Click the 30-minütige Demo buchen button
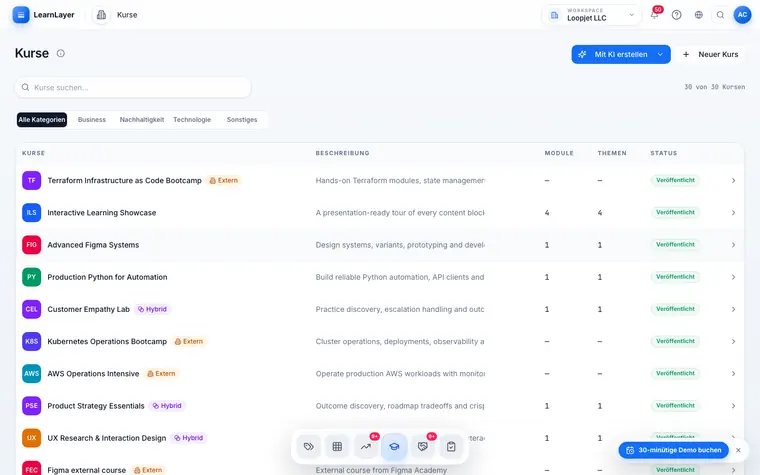The width and height of the screenshot is (760, 475). click(674, 450)
